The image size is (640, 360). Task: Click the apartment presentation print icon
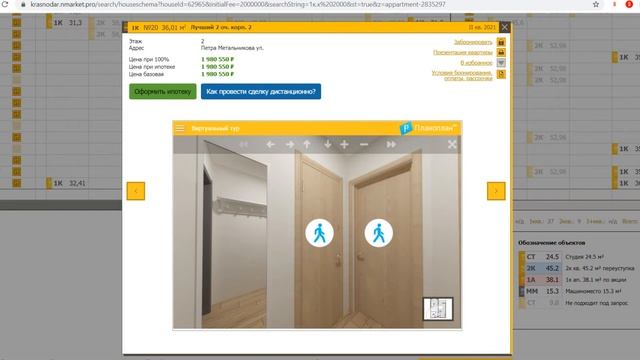501,52
